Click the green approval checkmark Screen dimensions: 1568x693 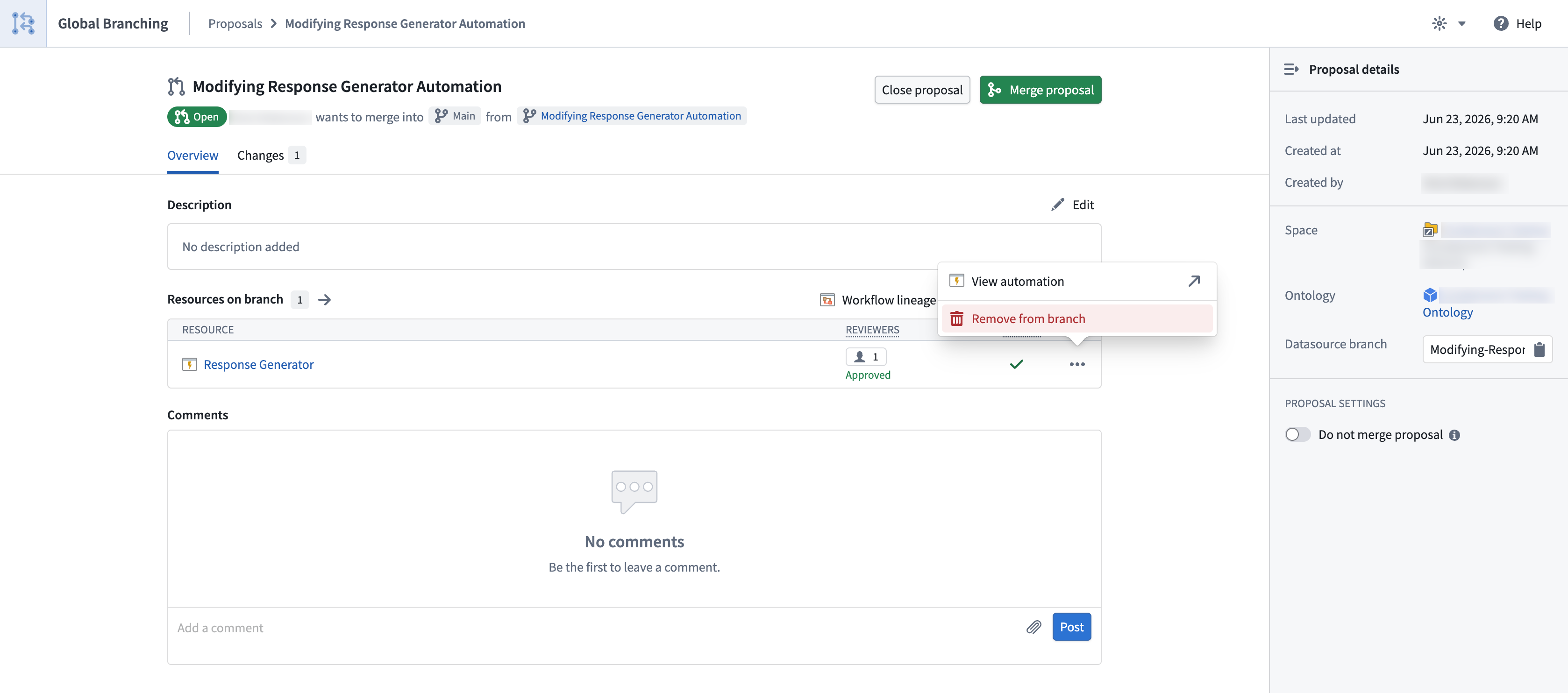1016,364
